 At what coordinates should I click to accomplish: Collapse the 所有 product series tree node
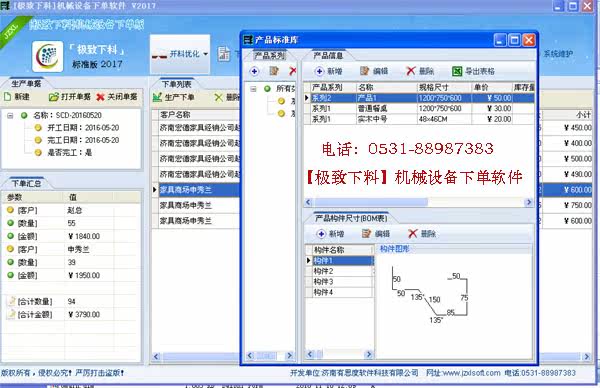(x=253, y=89)
